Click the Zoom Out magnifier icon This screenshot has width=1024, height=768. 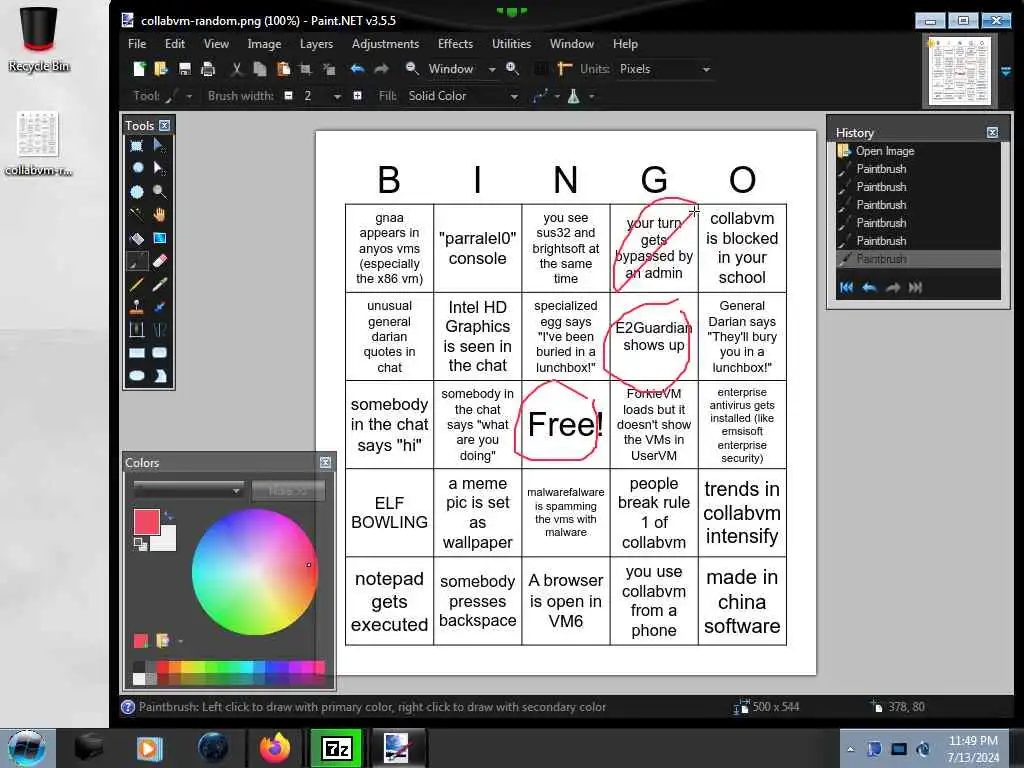[411, 69]
